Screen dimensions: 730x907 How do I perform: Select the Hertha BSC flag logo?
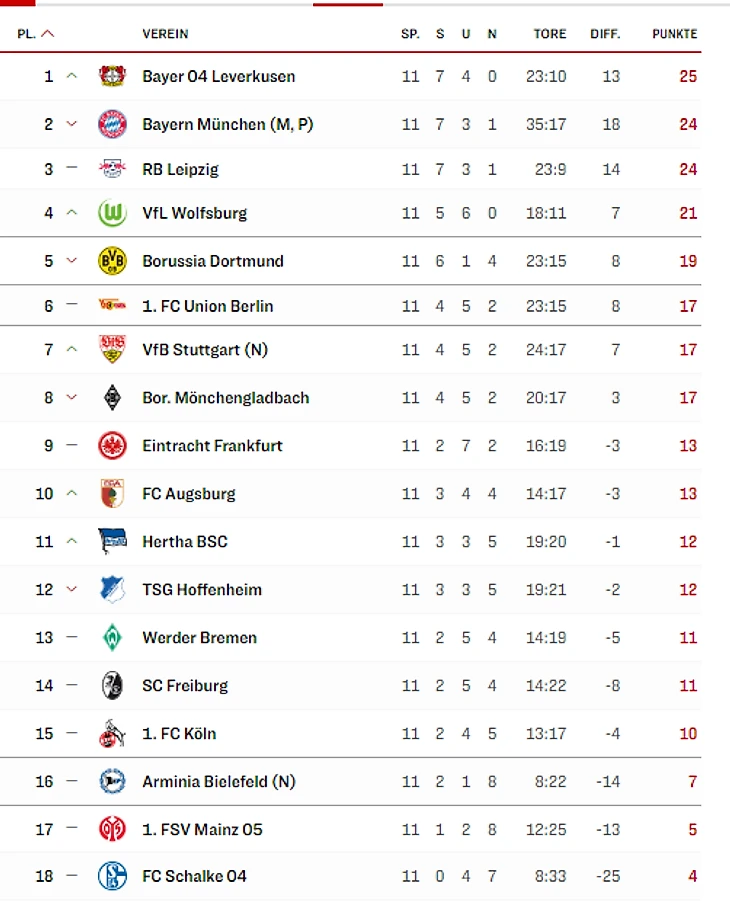tap(112, 541)
